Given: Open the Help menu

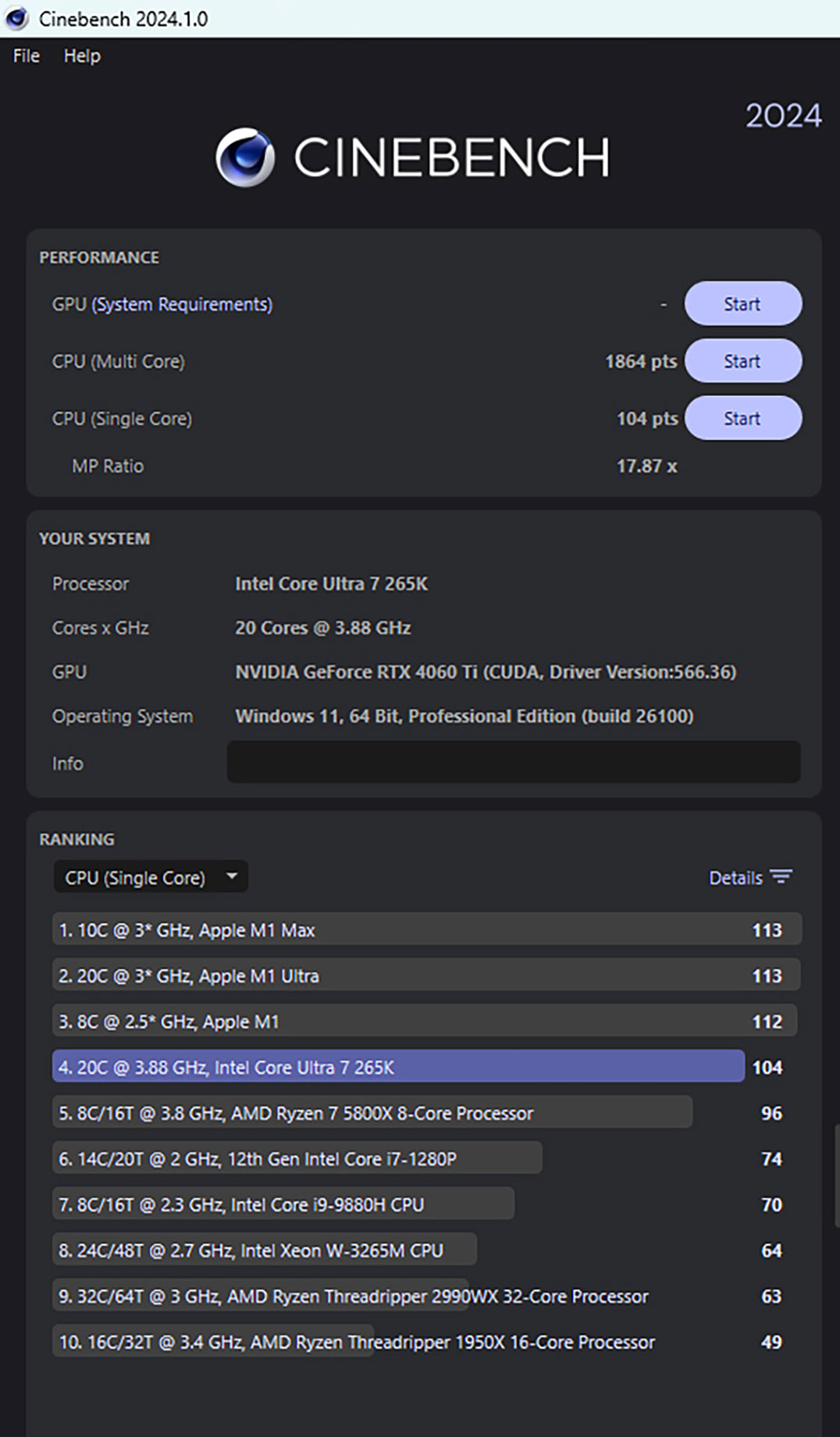Looking at the screenshot, I should point(82,56).
